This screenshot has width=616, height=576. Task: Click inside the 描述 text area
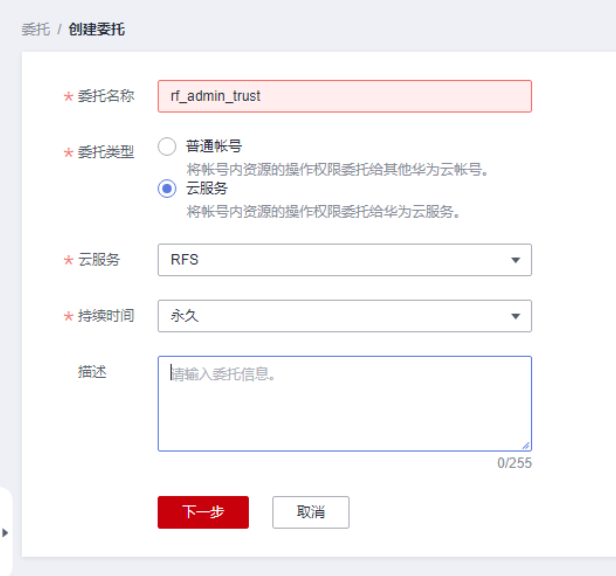(344, 404)
